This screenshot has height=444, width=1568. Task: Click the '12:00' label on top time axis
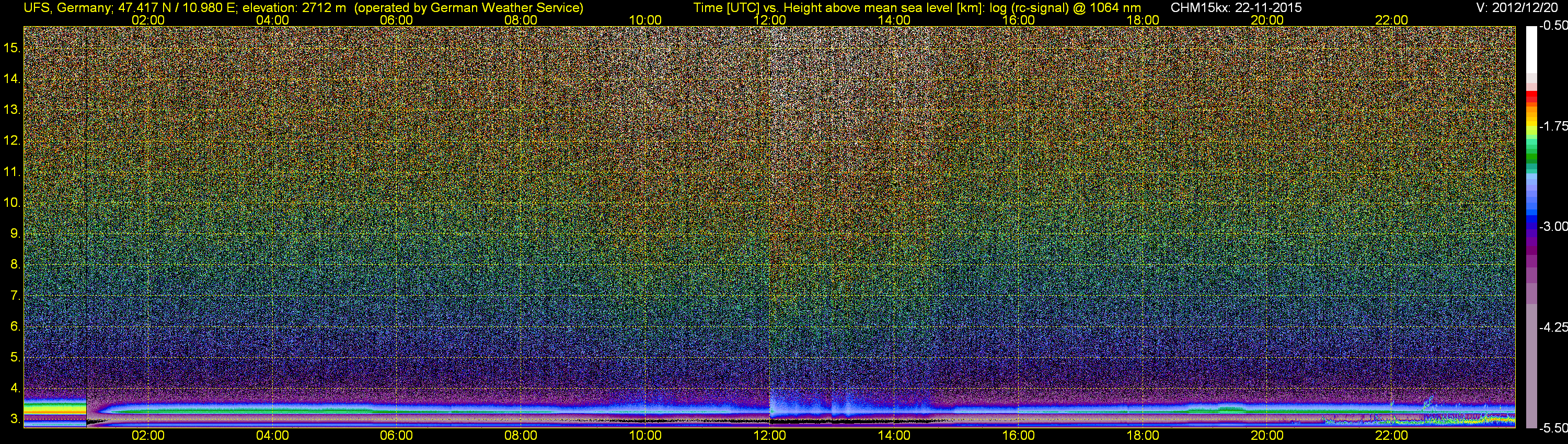pyautogui.click(x=769, y=20)
